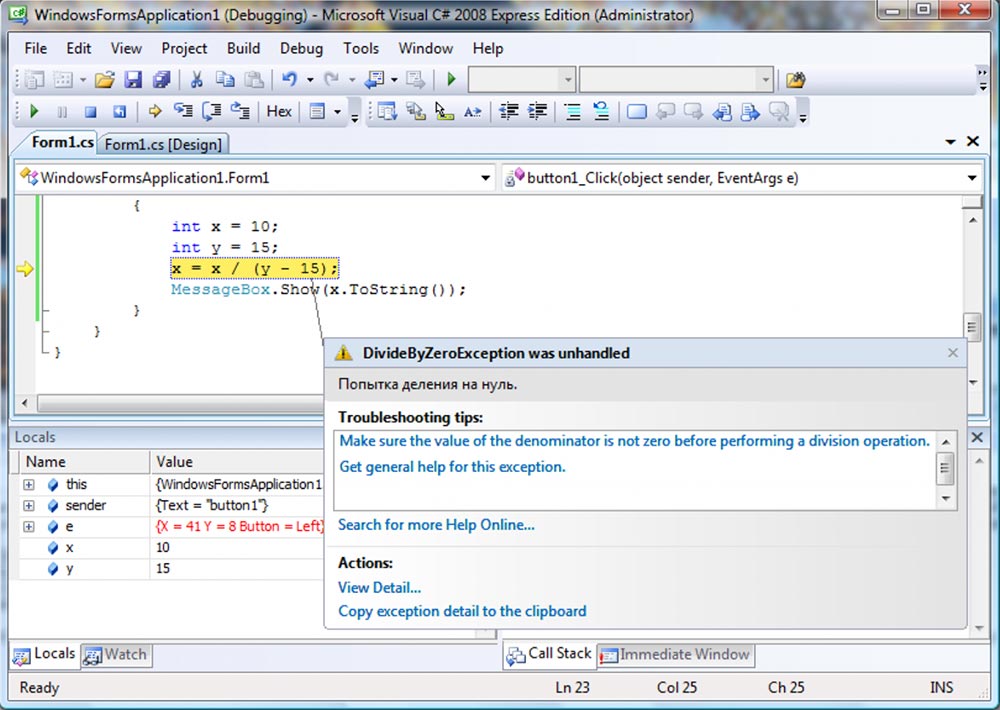
Task: Click the troubleshooting tips scrollbar down arrow
Action: coord(946,499)
